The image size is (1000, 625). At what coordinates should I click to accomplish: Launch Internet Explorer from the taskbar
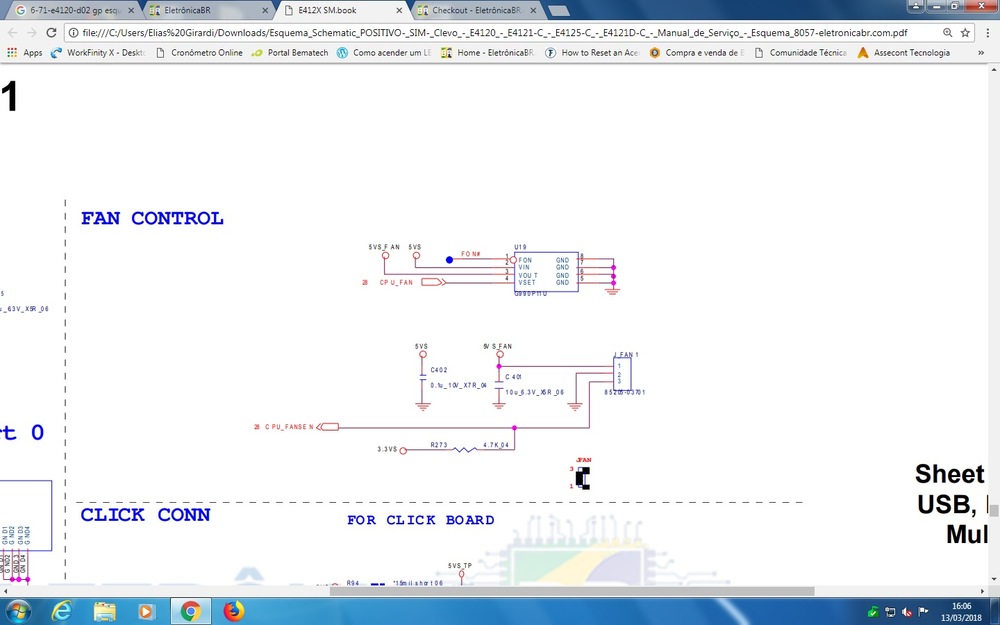click(61, 611)
